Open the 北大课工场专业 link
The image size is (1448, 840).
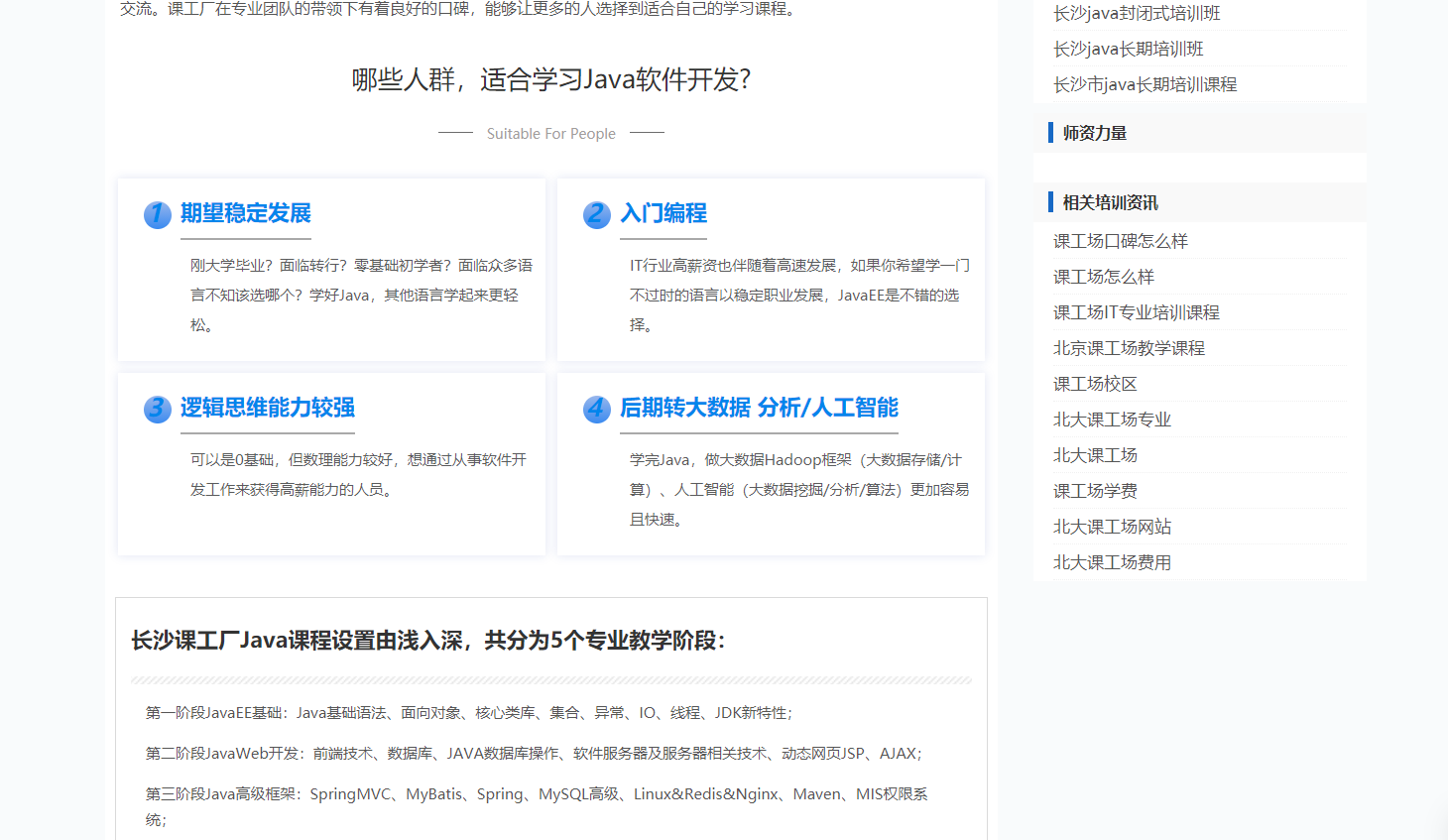pos(1112,420)
